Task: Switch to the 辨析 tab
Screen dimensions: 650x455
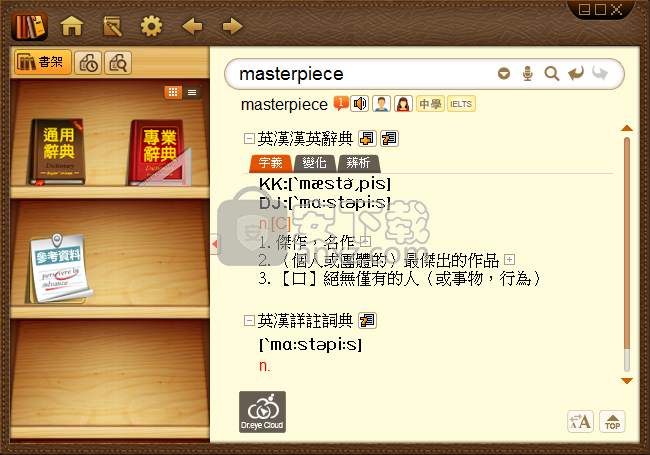Action: coord(358,163)
